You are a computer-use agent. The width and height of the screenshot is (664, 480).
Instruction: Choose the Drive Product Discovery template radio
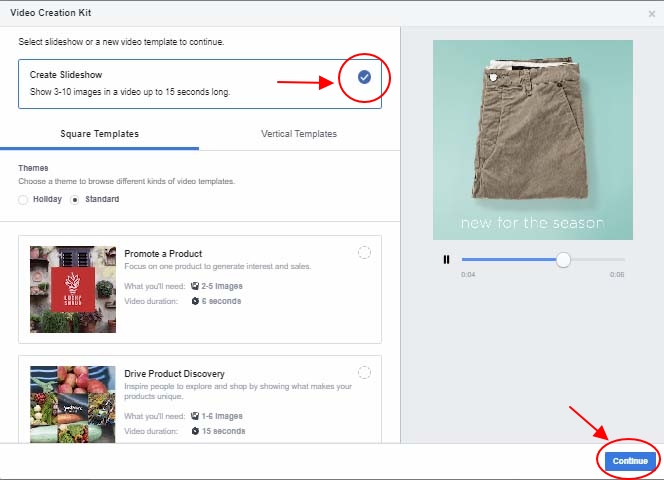364,373
